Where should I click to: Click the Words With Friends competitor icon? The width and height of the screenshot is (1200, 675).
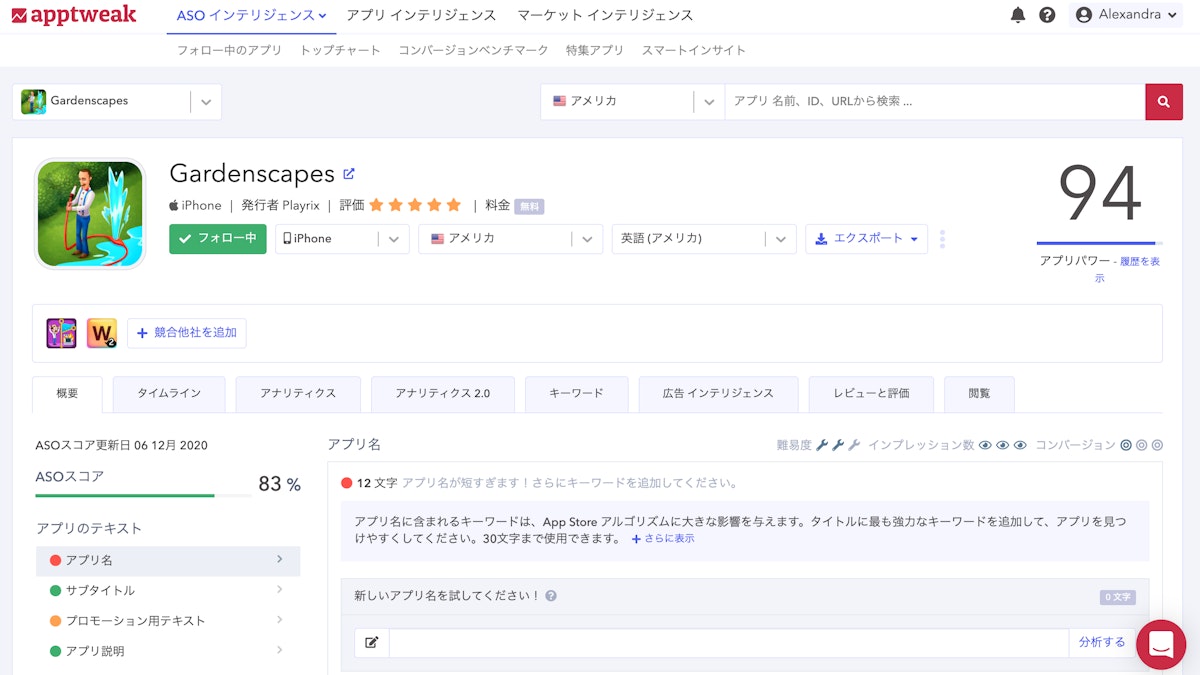pos(104,333)
